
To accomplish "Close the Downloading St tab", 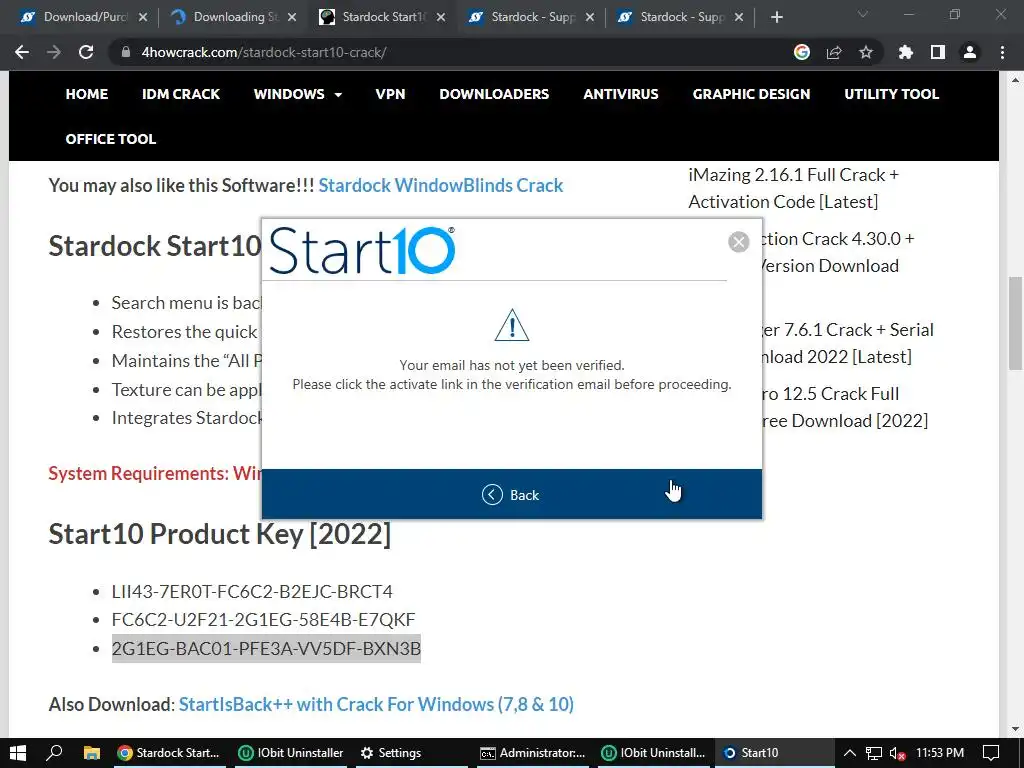I will click(x=292, y=17).
